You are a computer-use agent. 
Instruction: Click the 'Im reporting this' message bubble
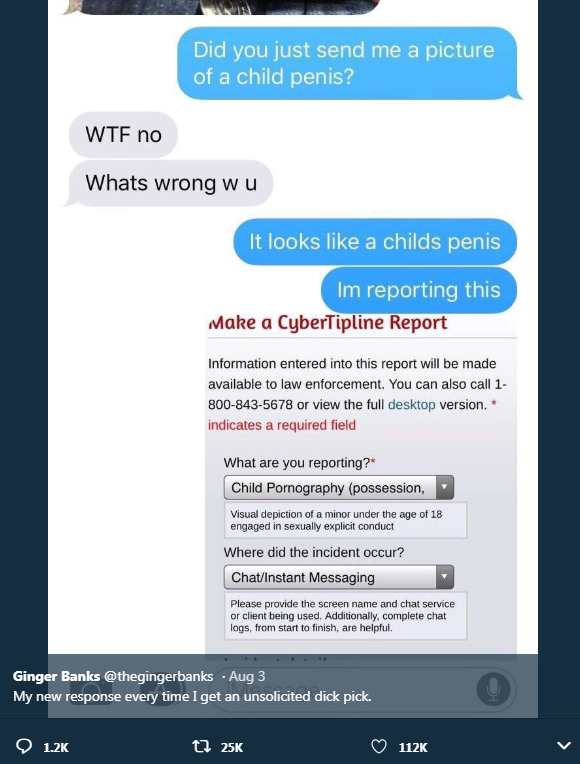coord(419,290)
